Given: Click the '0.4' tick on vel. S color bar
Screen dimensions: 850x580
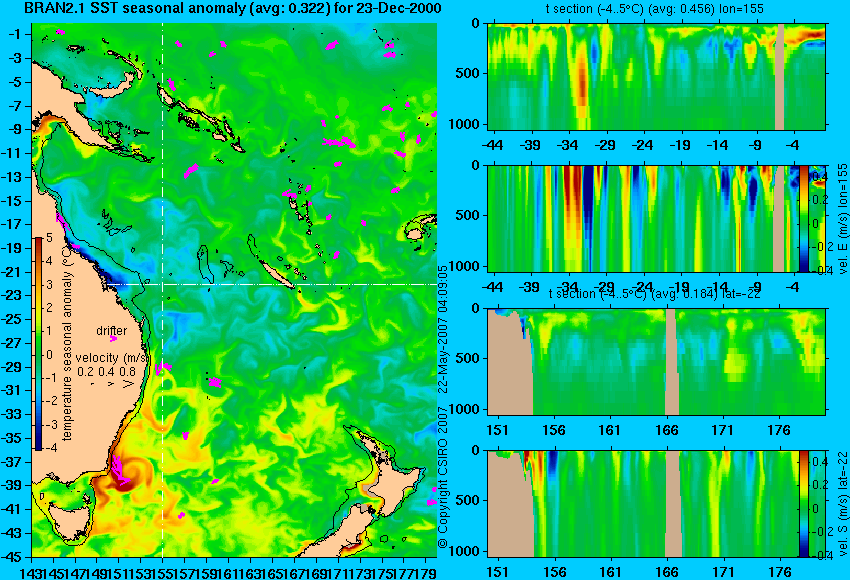Looking at the screenshot, I should click(x=820, y=461).
